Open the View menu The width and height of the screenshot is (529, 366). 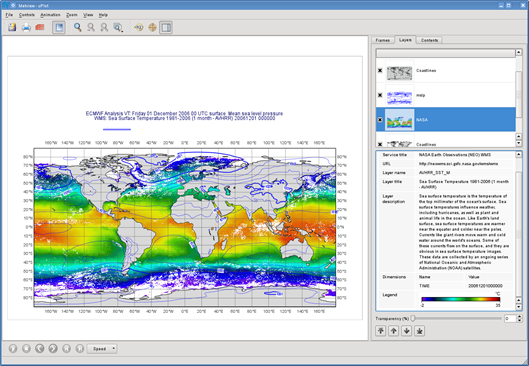88,15
